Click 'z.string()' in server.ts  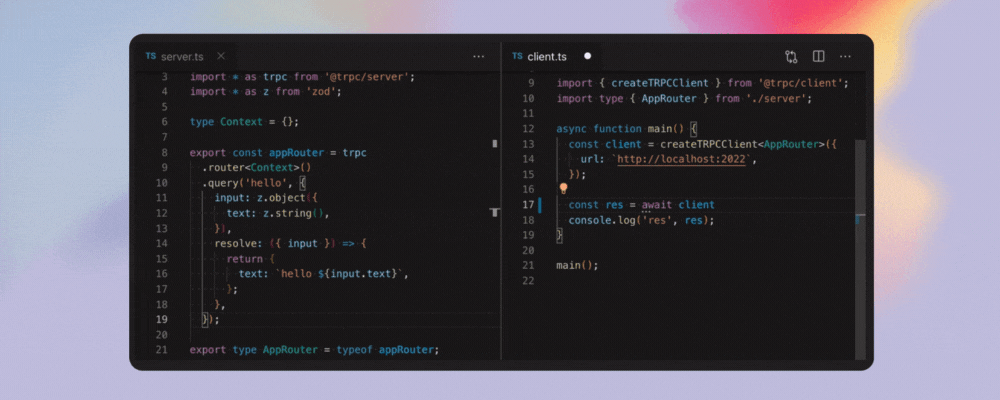(293, 213)
